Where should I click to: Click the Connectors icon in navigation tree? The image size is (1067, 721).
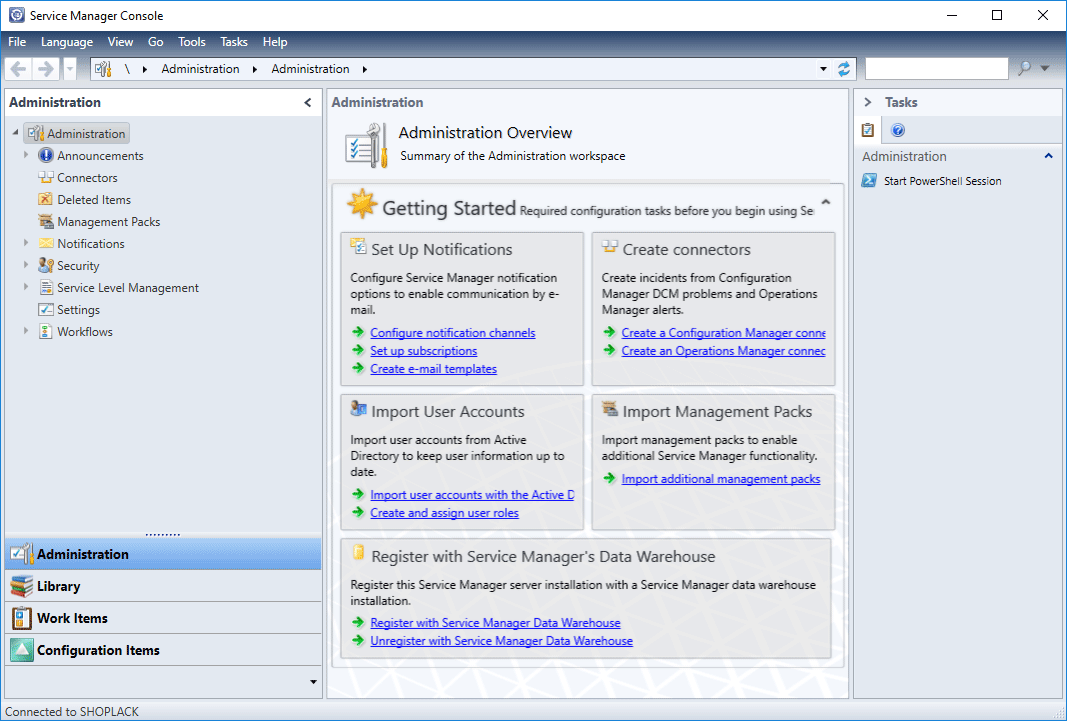46,178
